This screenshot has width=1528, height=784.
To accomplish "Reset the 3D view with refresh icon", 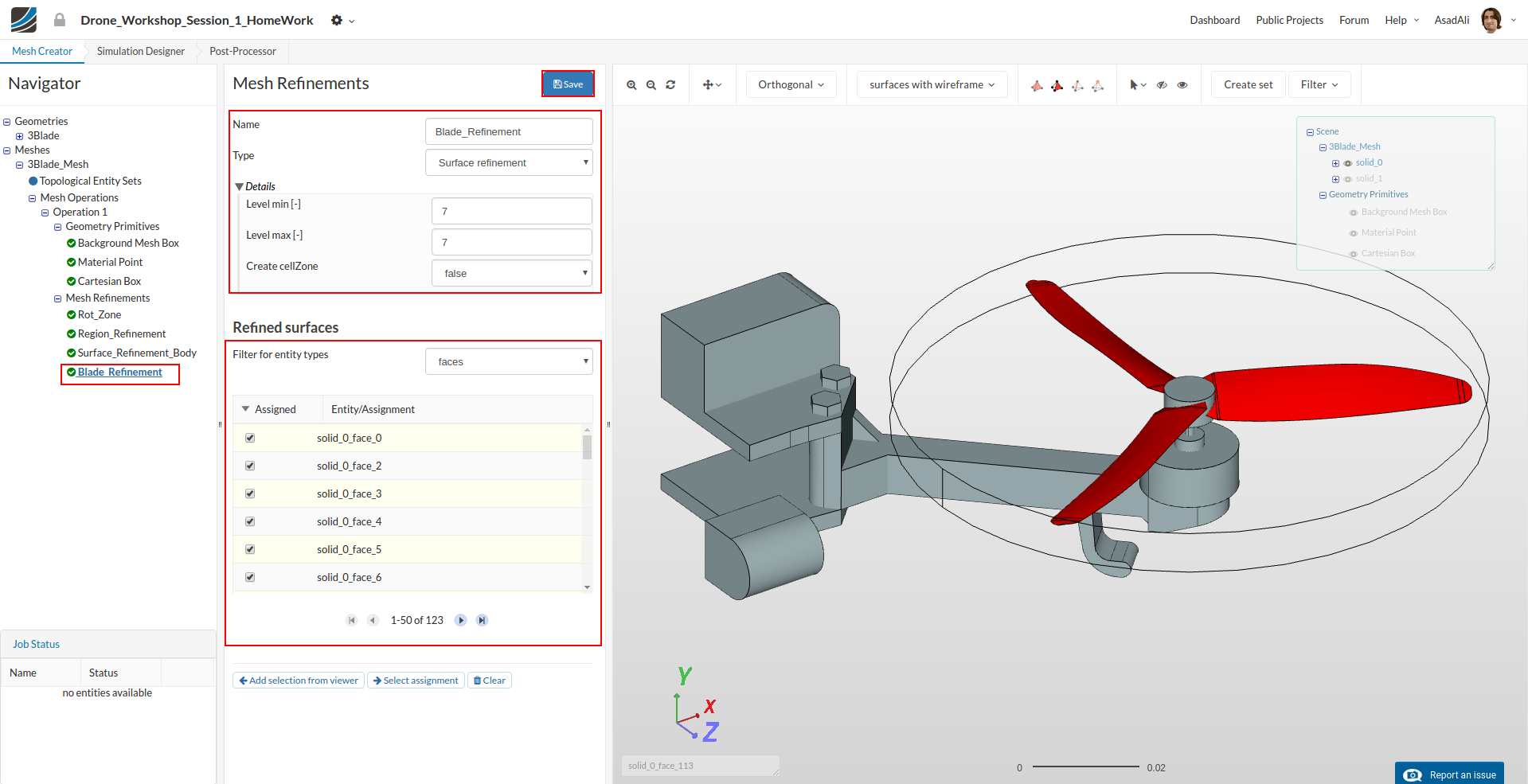I will click(x=670, y=85).
